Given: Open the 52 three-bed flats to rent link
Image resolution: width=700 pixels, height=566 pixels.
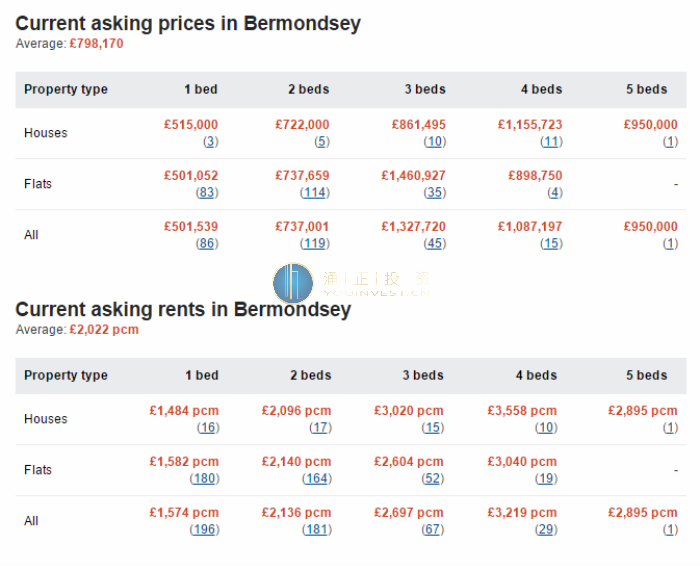Looking at the screenshot, I should point(433,479).
